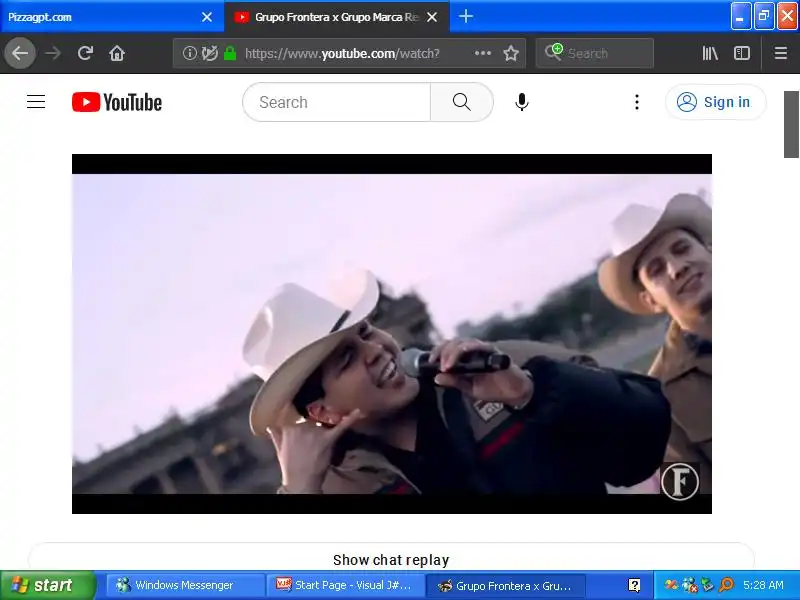Open the Firefox Library icon

pyautogui.click(x=710, y=53)
